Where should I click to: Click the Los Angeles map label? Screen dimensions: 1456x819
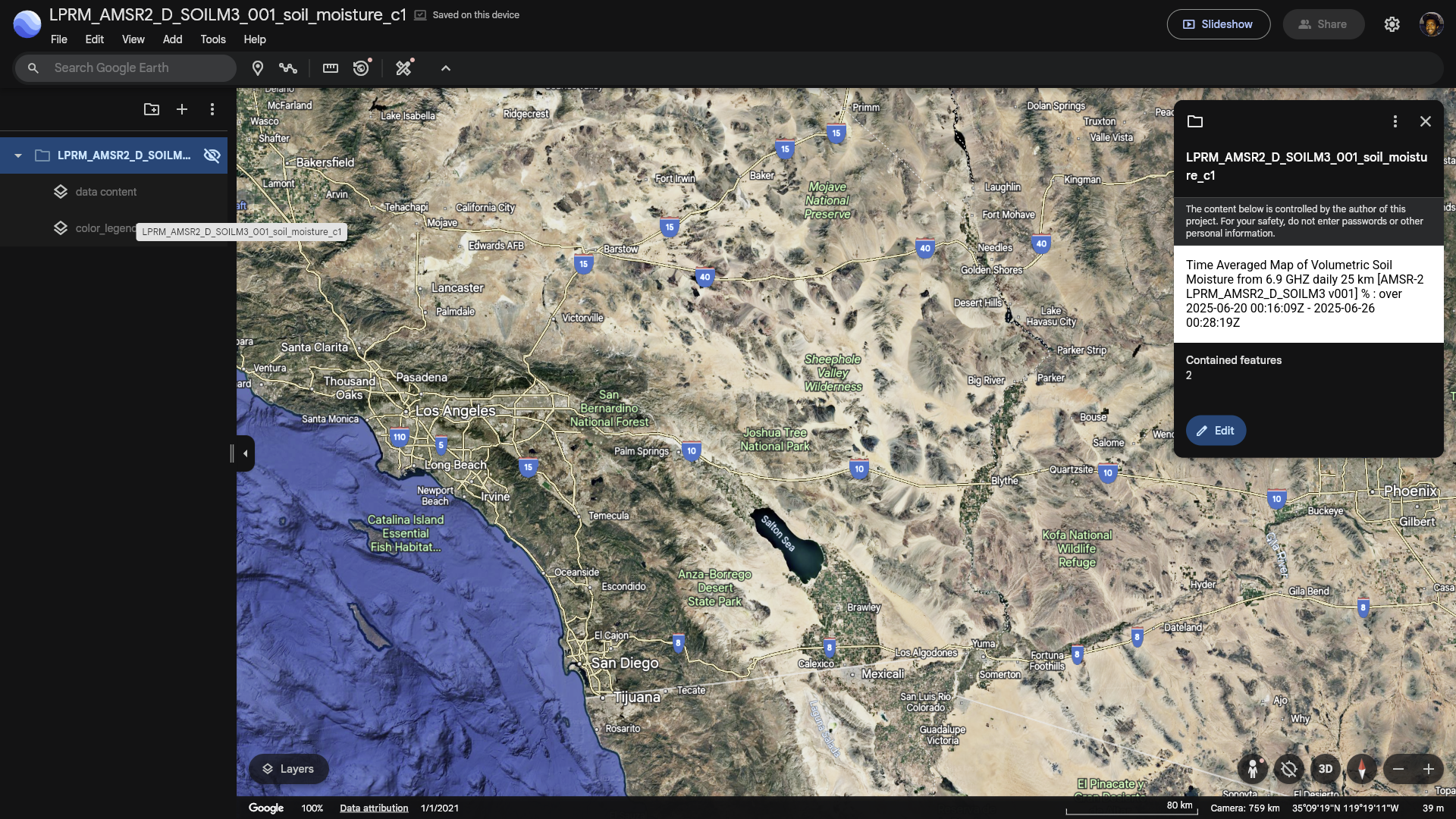455,411
